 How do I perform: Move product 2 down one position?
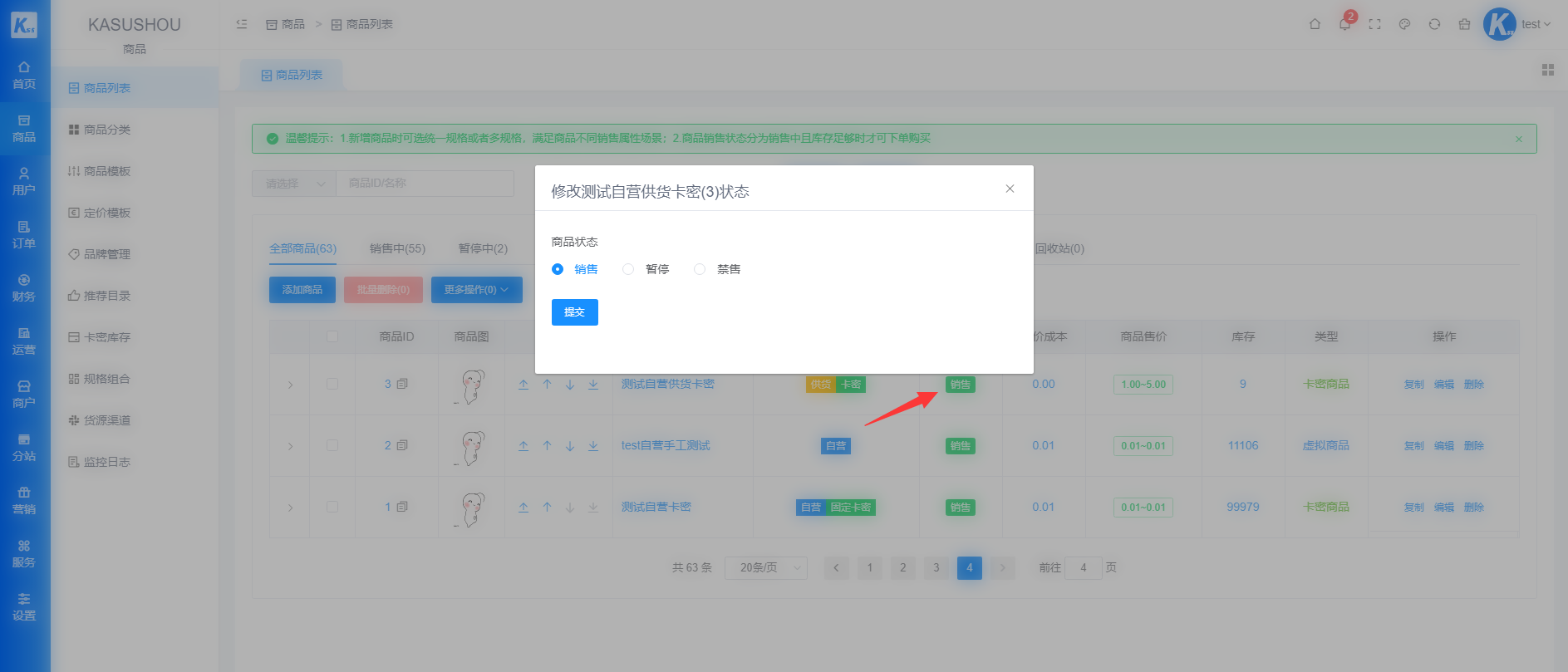click(570, 446)
